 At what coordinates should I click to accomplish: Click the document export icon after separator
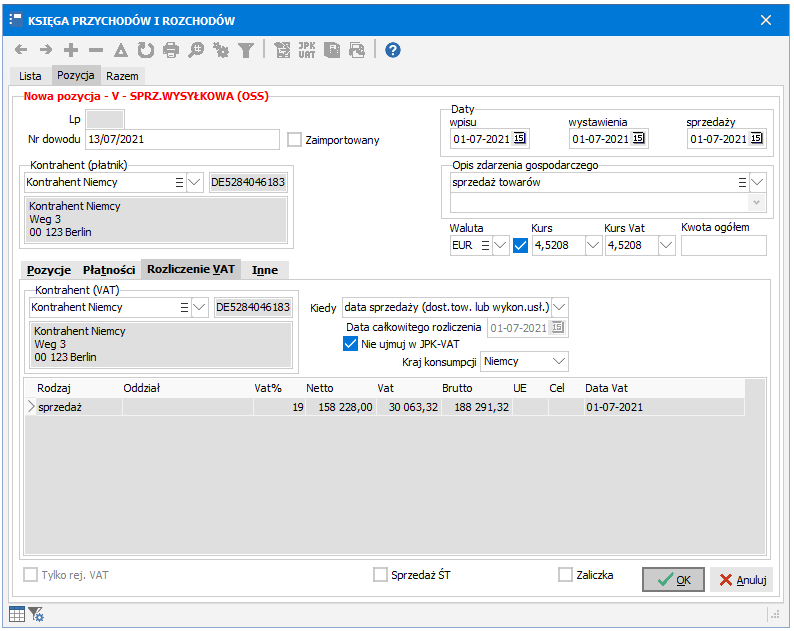pos(282,50)
